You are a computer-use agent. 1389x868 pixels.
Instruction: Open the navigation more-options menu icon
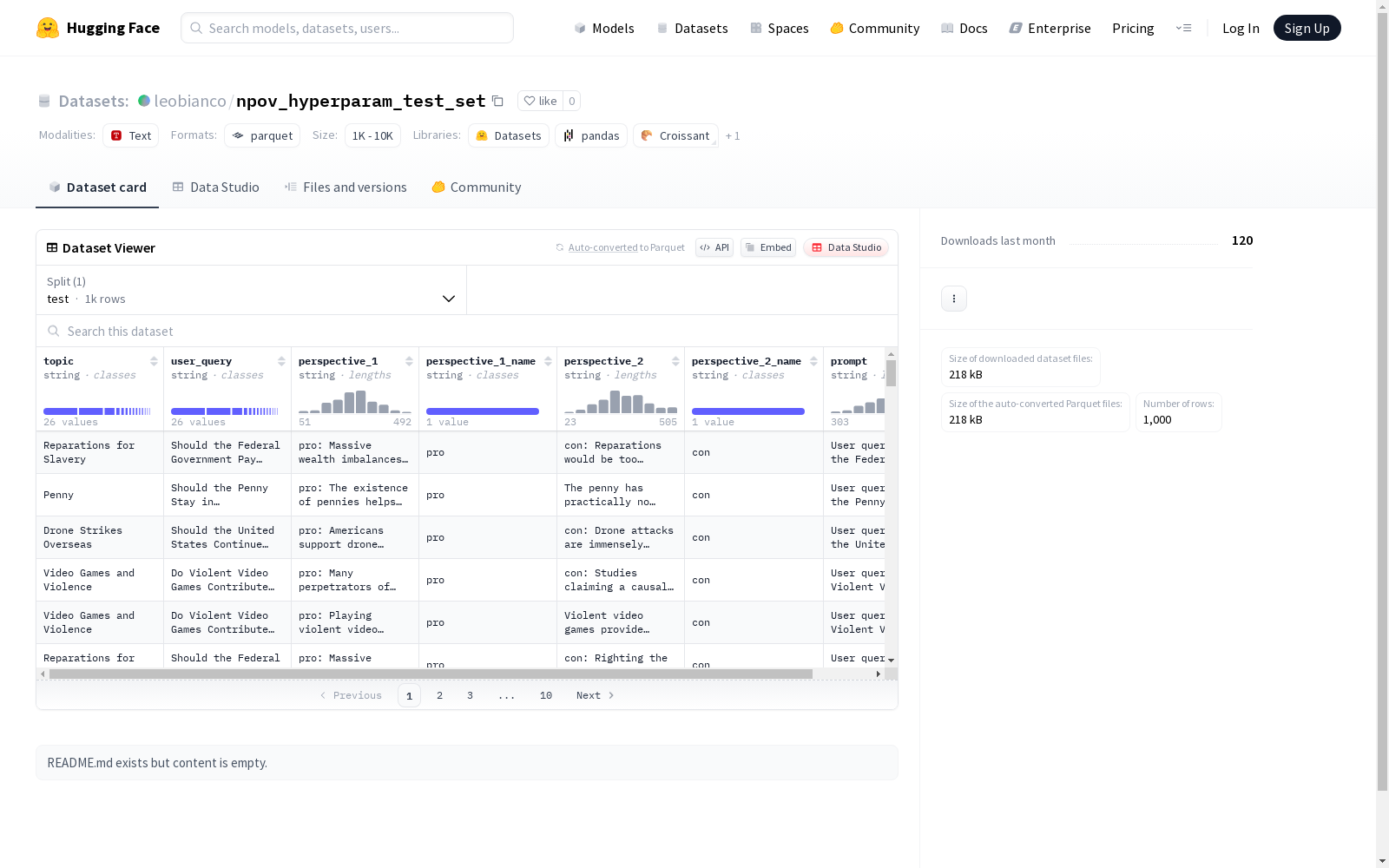click(1183, 28)
